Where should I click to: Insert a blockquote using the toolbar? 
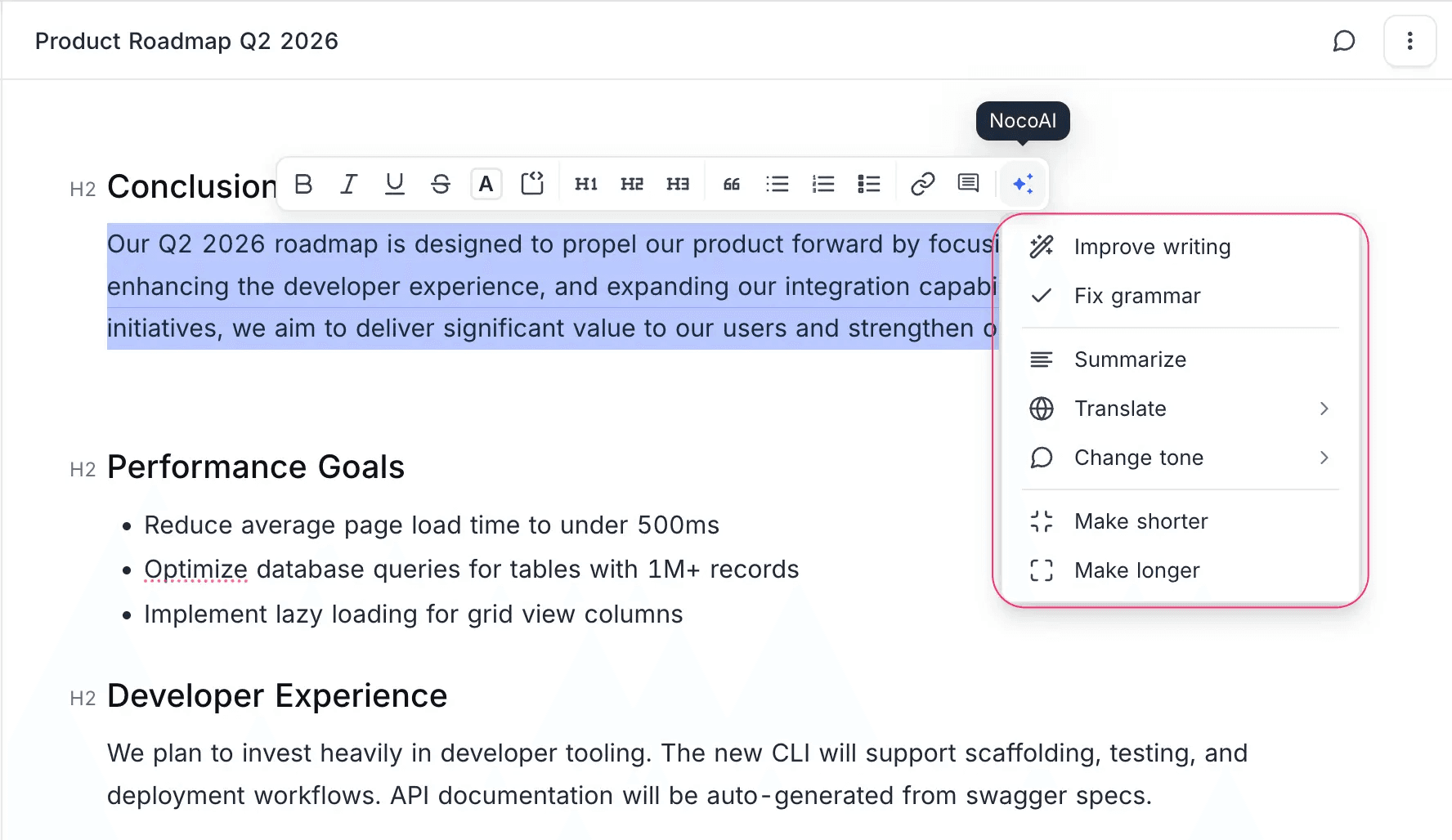pyautogui.click(x=731, y=183)
